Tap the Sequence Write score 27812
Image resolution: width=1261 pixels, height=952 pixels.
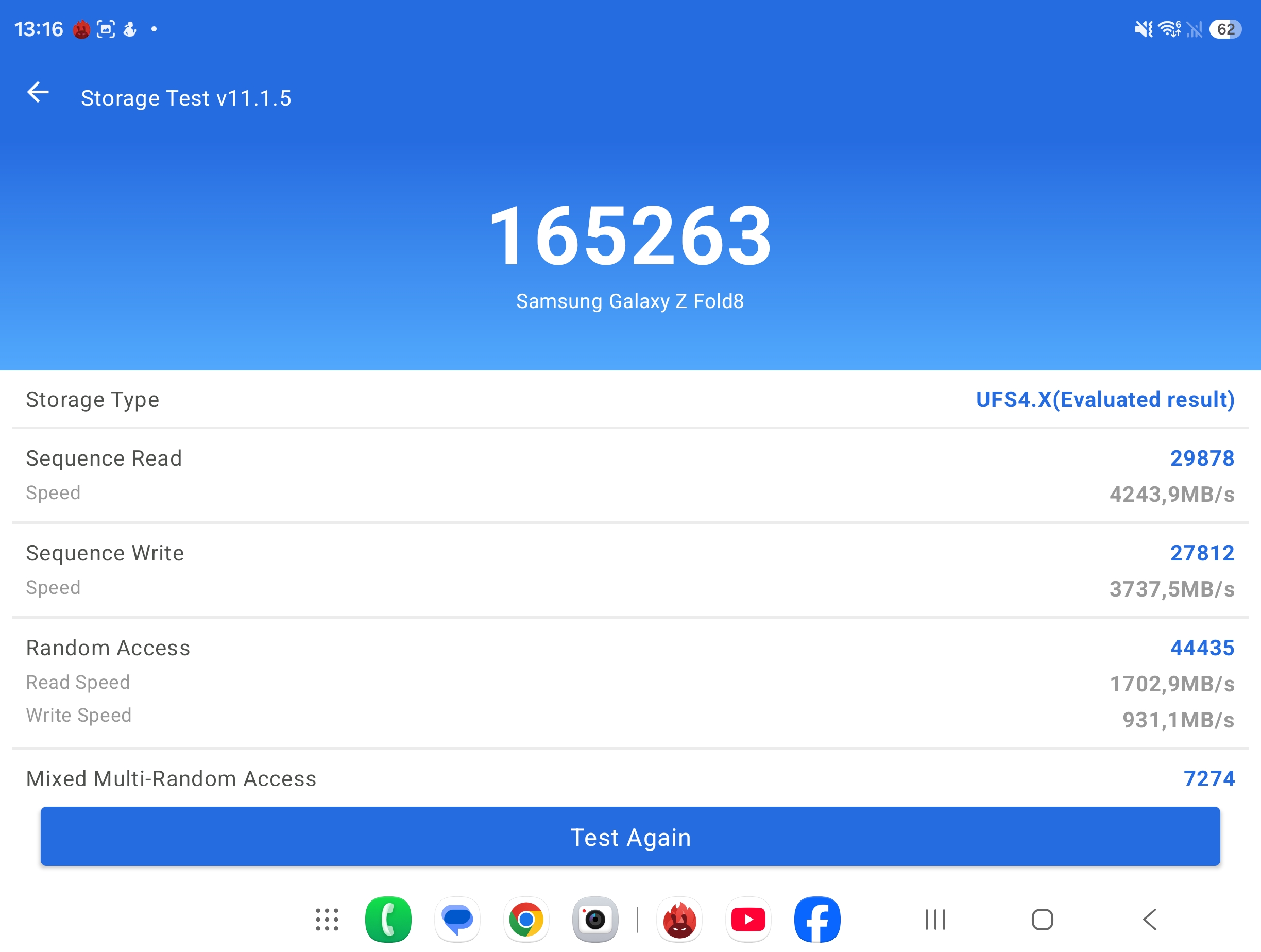[1202, 553]
